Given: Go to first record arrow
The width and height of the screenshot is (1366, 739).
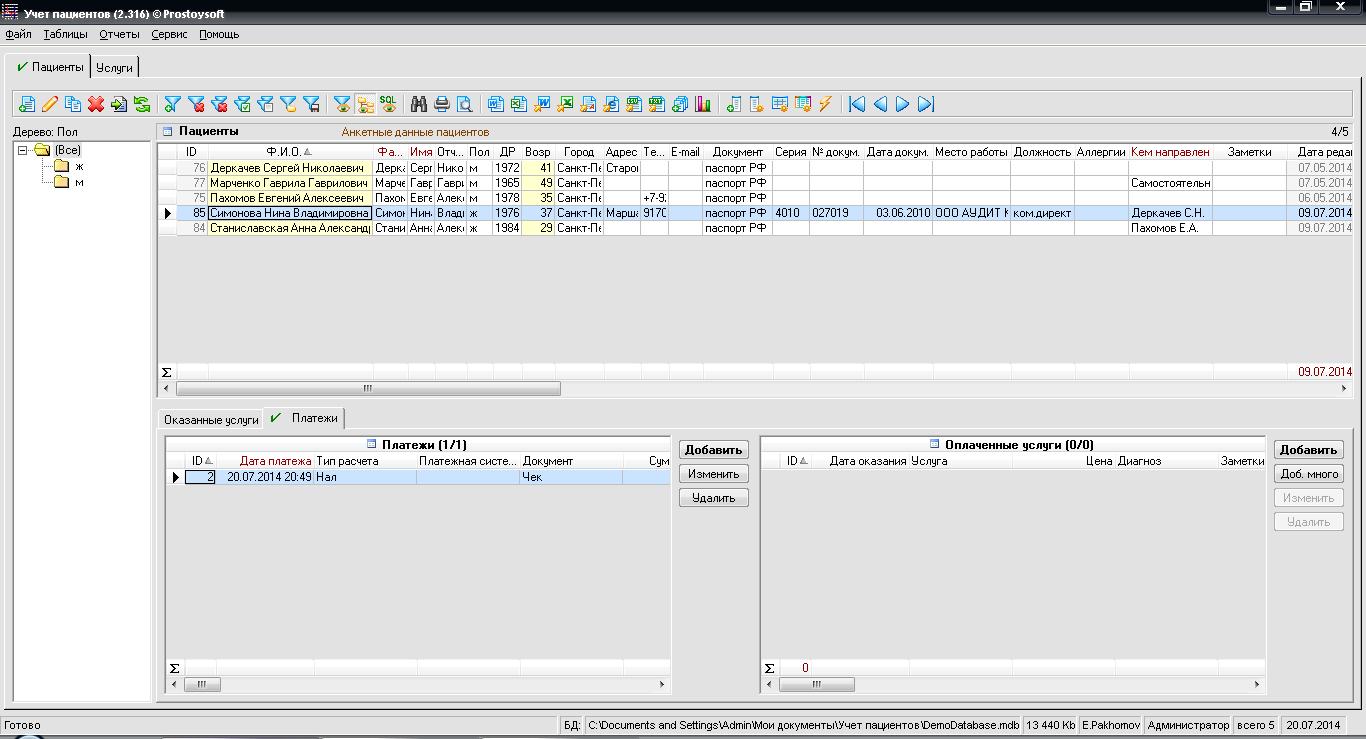Looking at the screenshot, I should pos(857,104).
